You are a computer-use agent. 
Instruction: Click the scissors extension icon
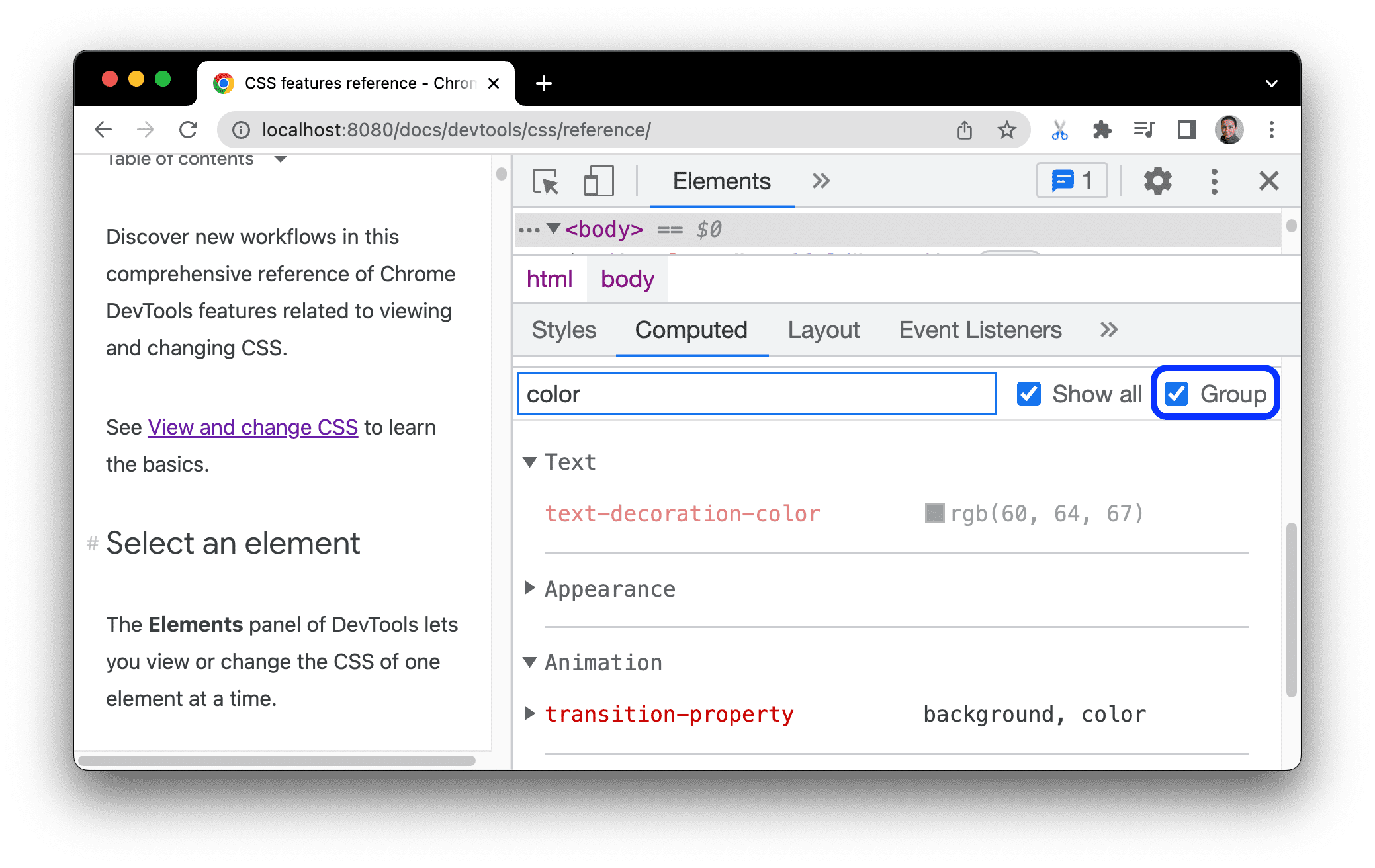(1059, 130)
